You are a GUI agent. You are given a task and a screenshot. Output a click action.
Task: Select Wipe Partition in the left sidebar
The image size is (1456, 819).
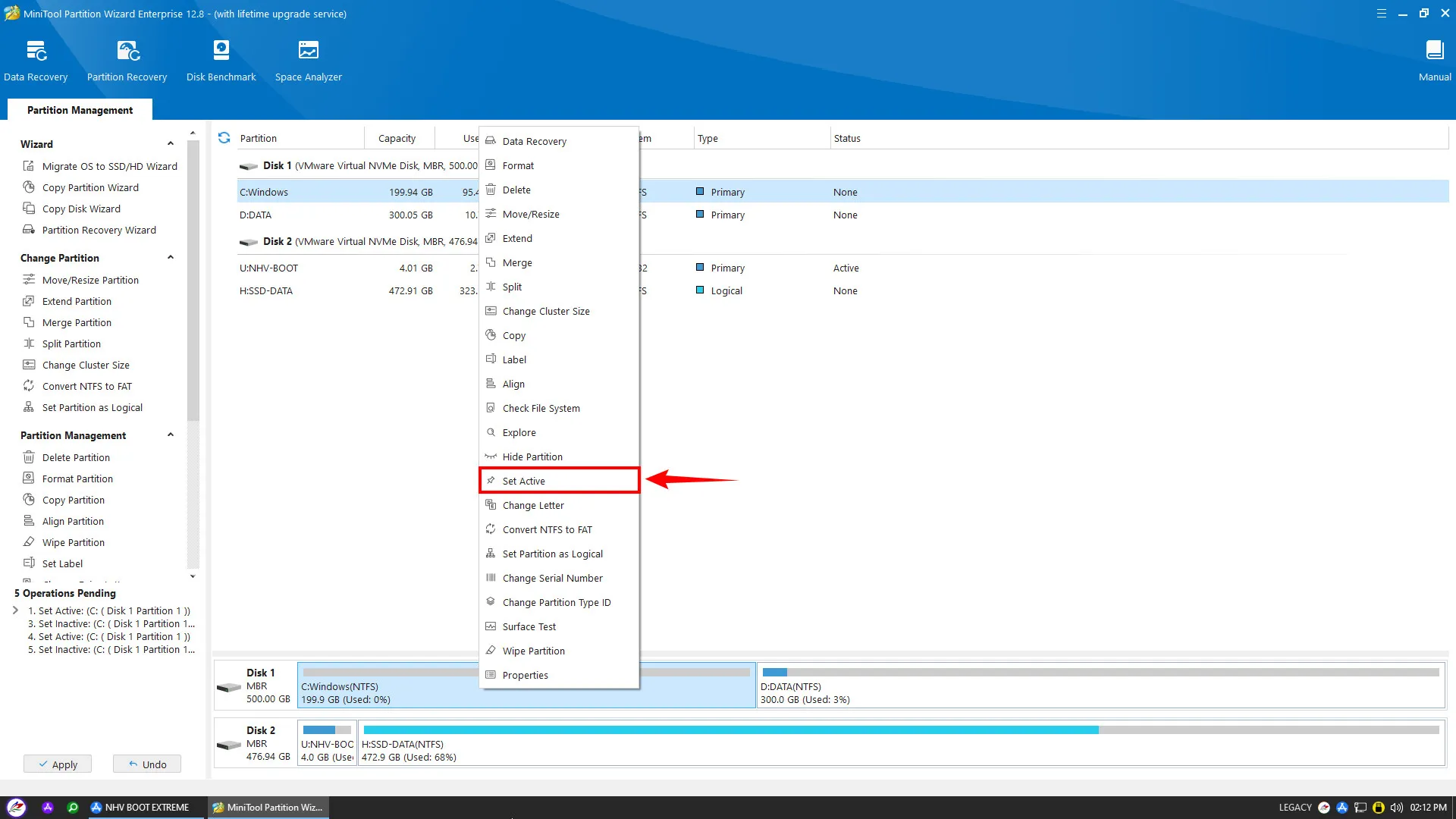pyautogui.click(x=73, y=542)
